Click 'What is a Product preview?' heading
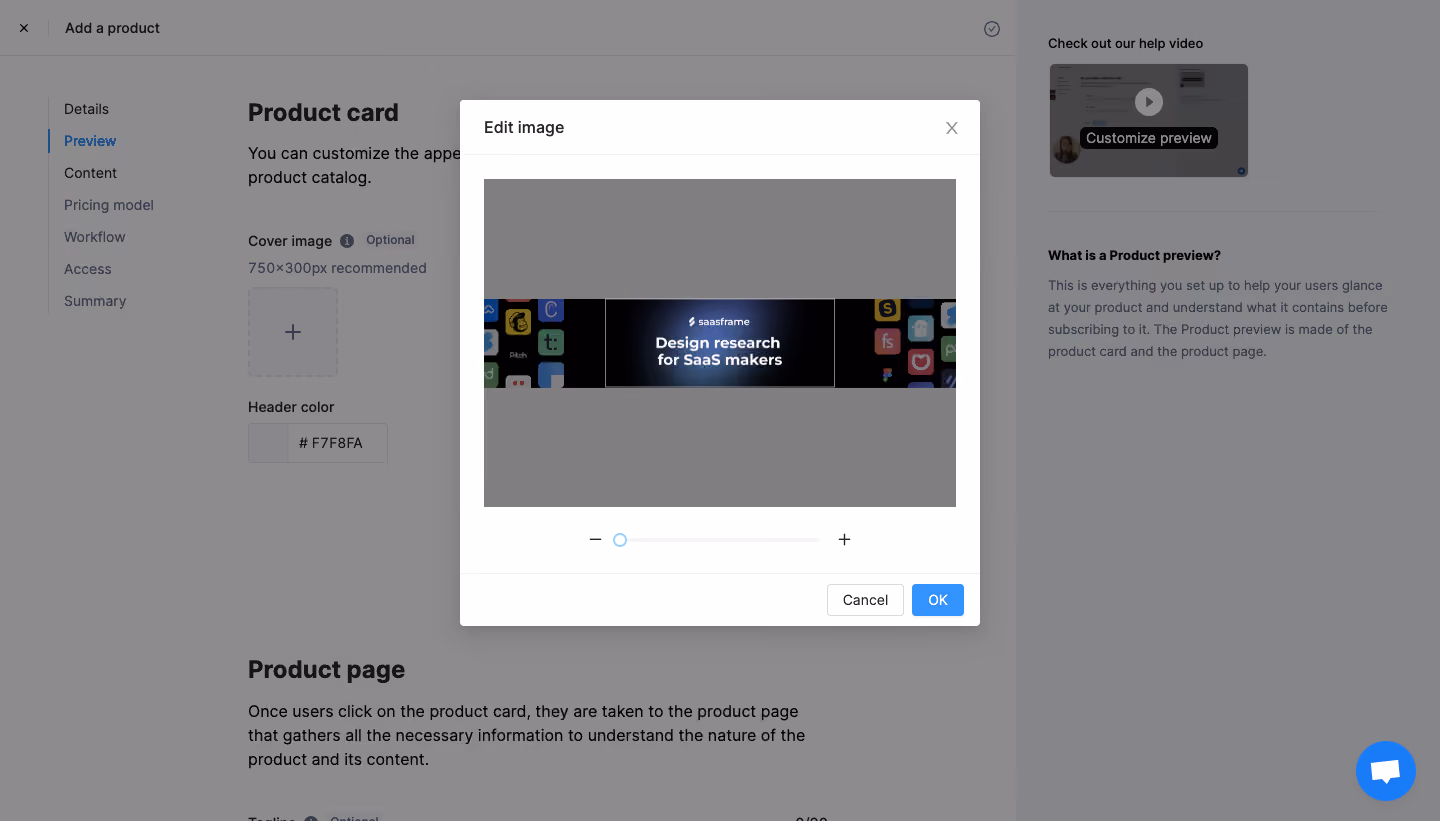This screenshot has width=1440, height=821. pyautogui.click(x=1134, y=256)
